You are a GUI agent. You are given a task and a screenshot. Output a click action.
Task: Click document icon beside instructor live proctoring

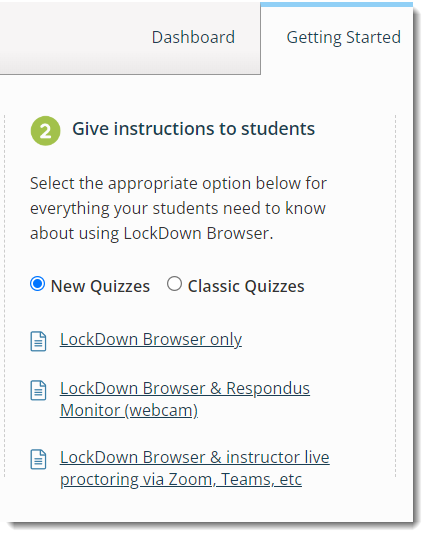38,459
